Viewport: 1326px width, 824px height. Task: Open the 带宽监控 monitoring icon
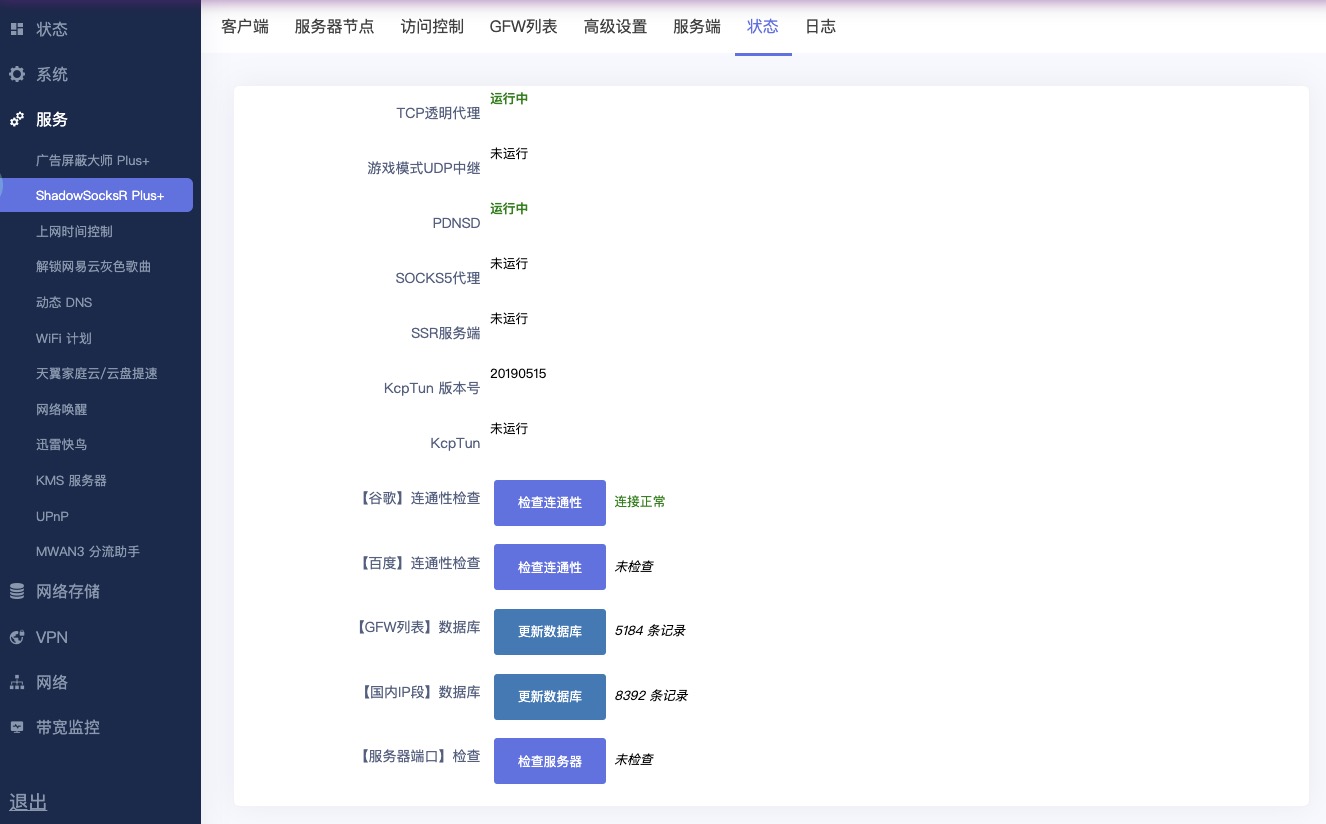tap(16, 727)
